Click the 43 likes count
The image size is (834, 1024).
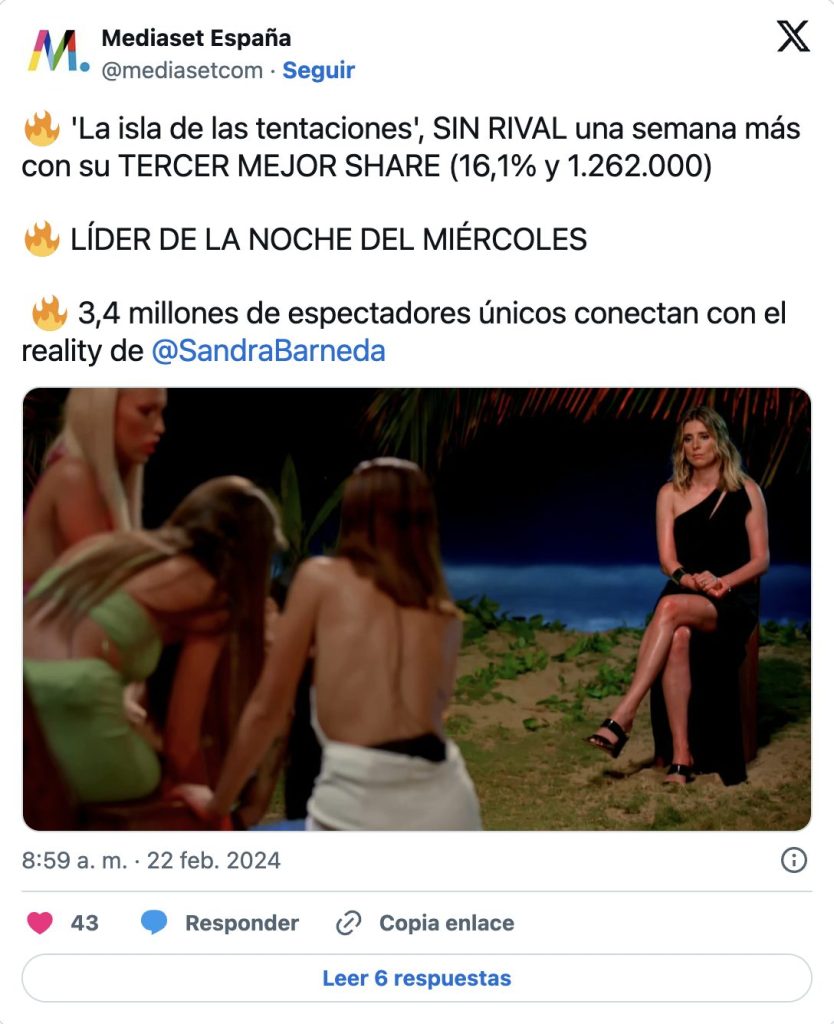click(x=84, y=923)
